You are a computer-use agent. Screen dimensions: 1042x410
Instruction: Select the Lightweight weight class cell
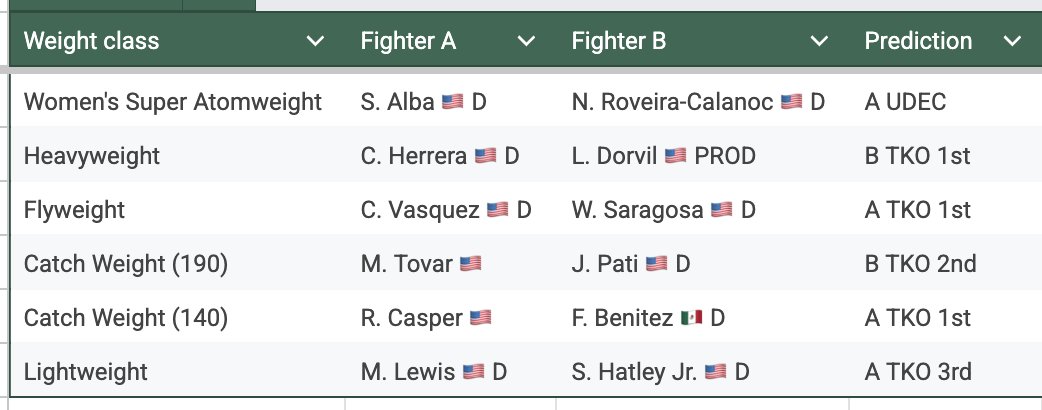pyautogui.click(x=86, y=372)
